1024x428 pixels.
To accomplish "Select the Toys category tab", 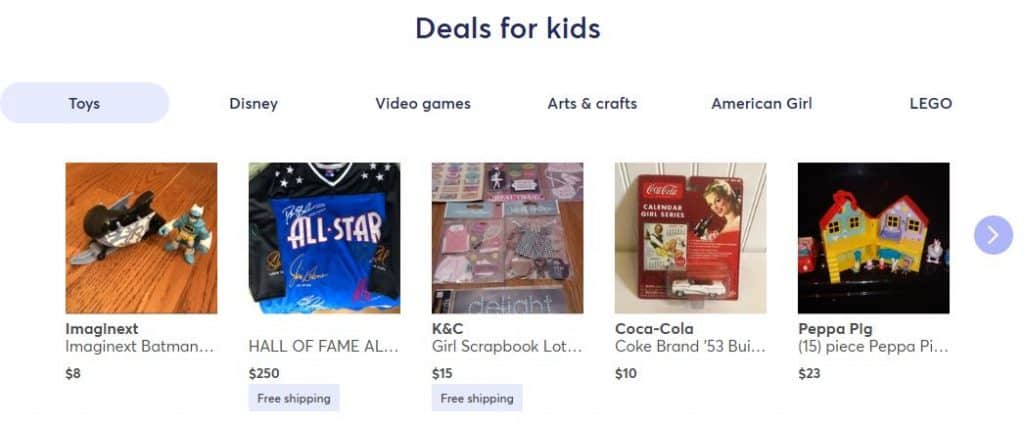I will (84, 103).
